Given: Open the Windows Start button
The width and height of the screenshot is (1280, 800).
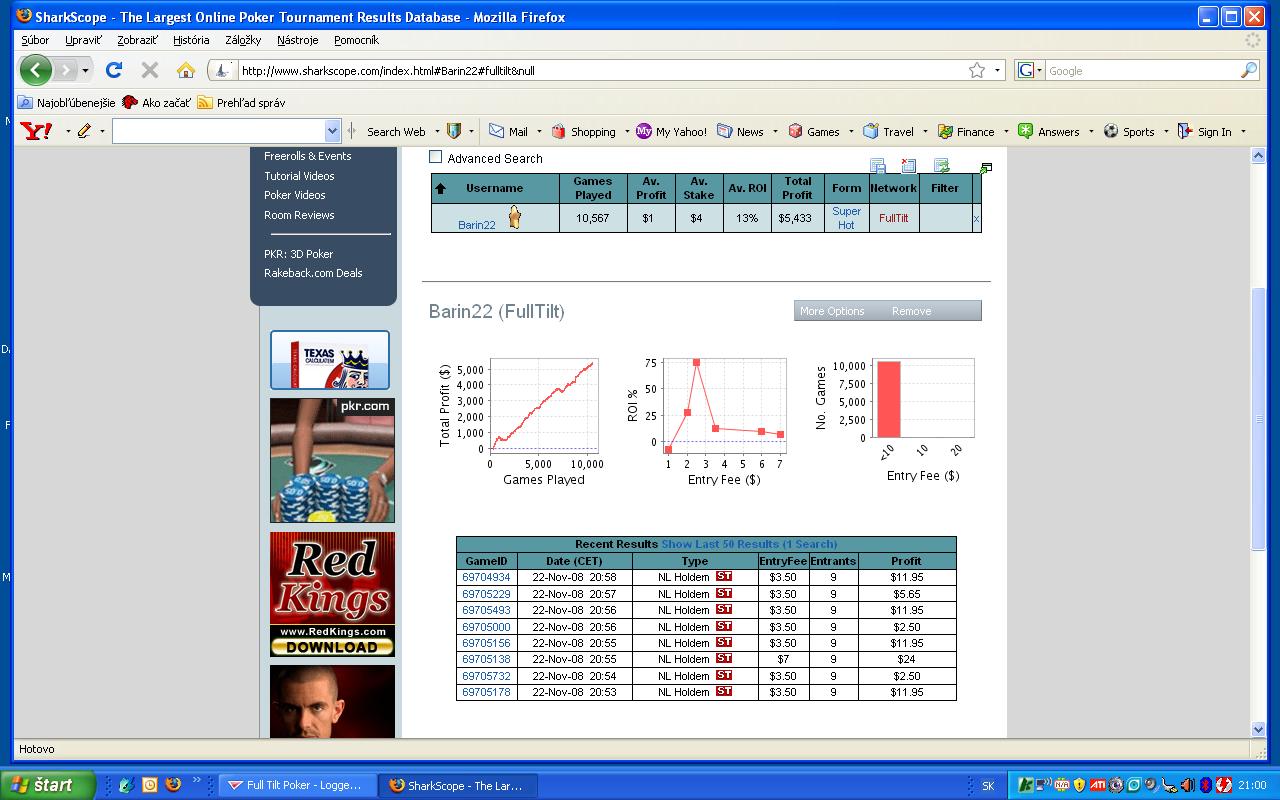Looking at the screenshot, I should pos(48,785).
